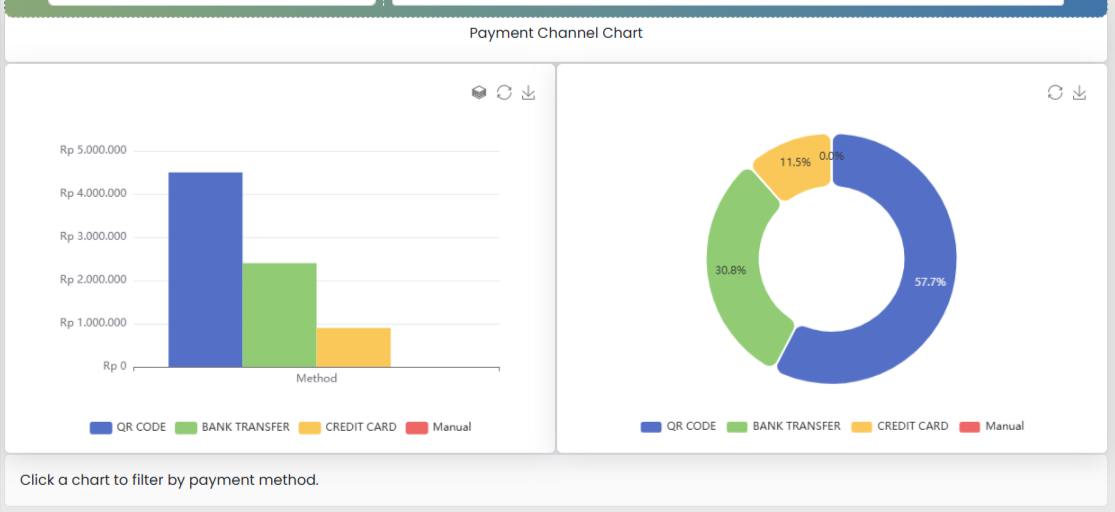The width and height of the screenshot is (1115, 512).
Task: Toggle Manual legend under bar chart
Action: (x=438, y=427)
